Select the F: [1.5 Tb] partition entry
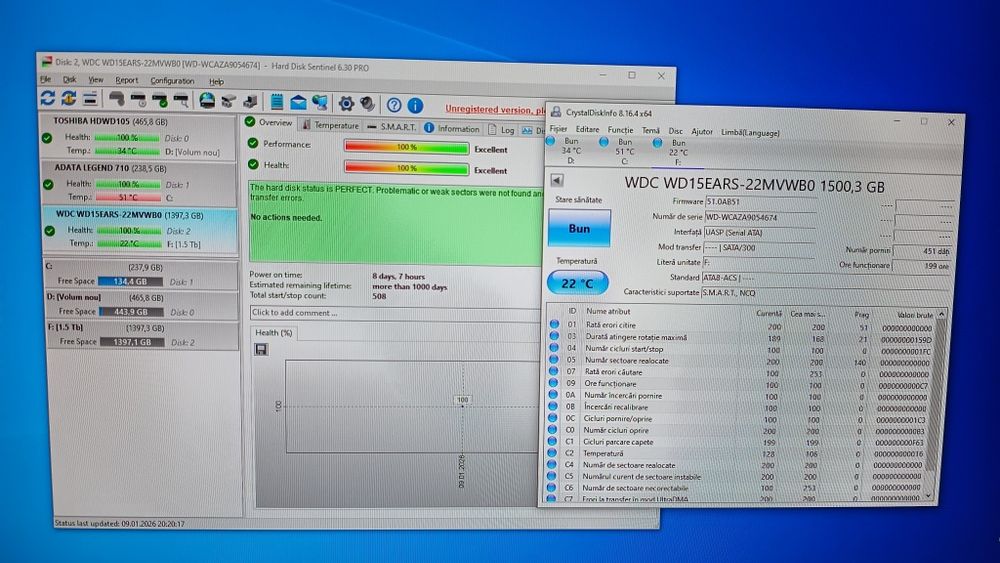1000x563 pixels. [x=142, y=335]
